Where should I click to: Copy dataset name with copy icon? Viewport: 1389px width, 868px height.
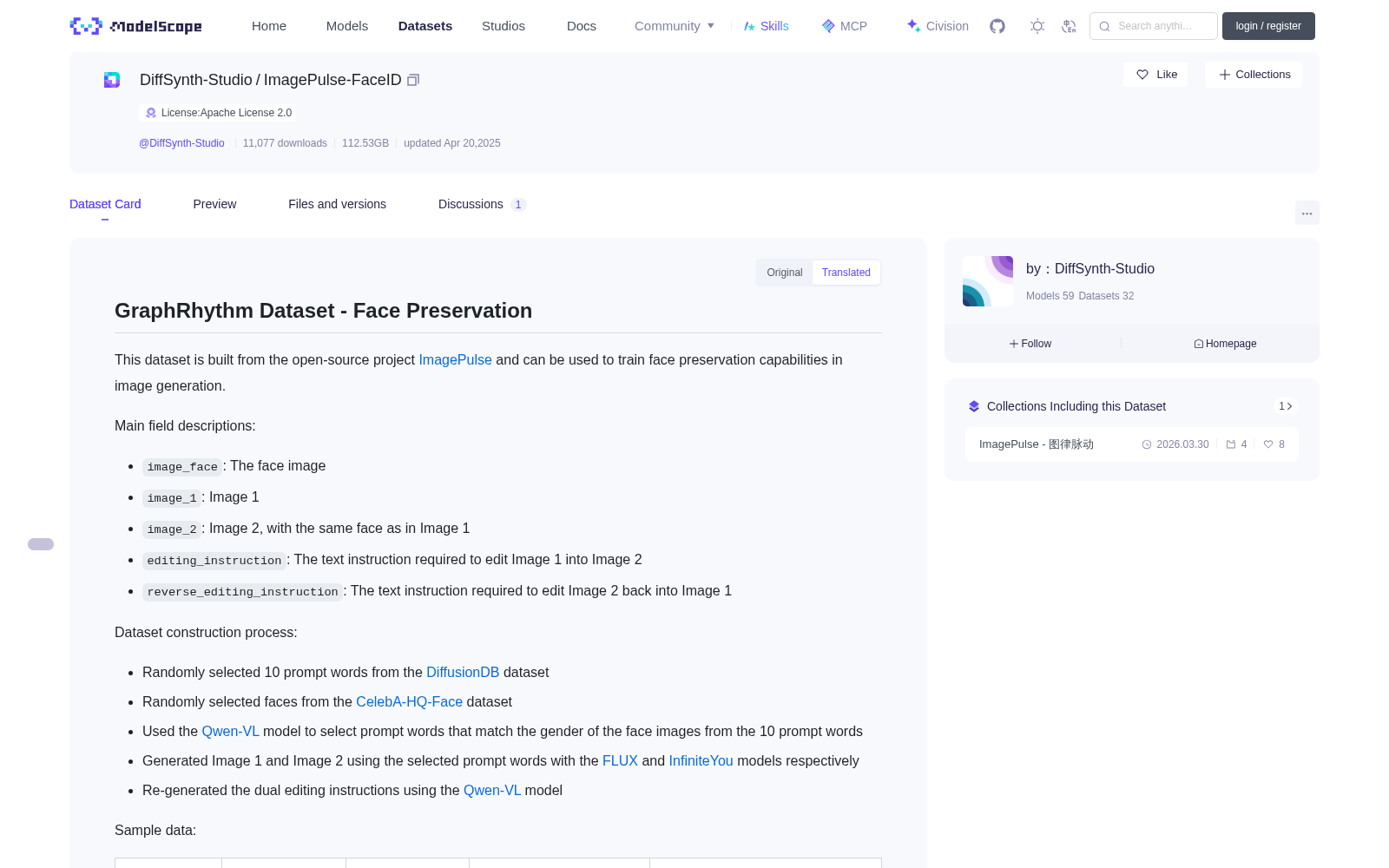413,80
